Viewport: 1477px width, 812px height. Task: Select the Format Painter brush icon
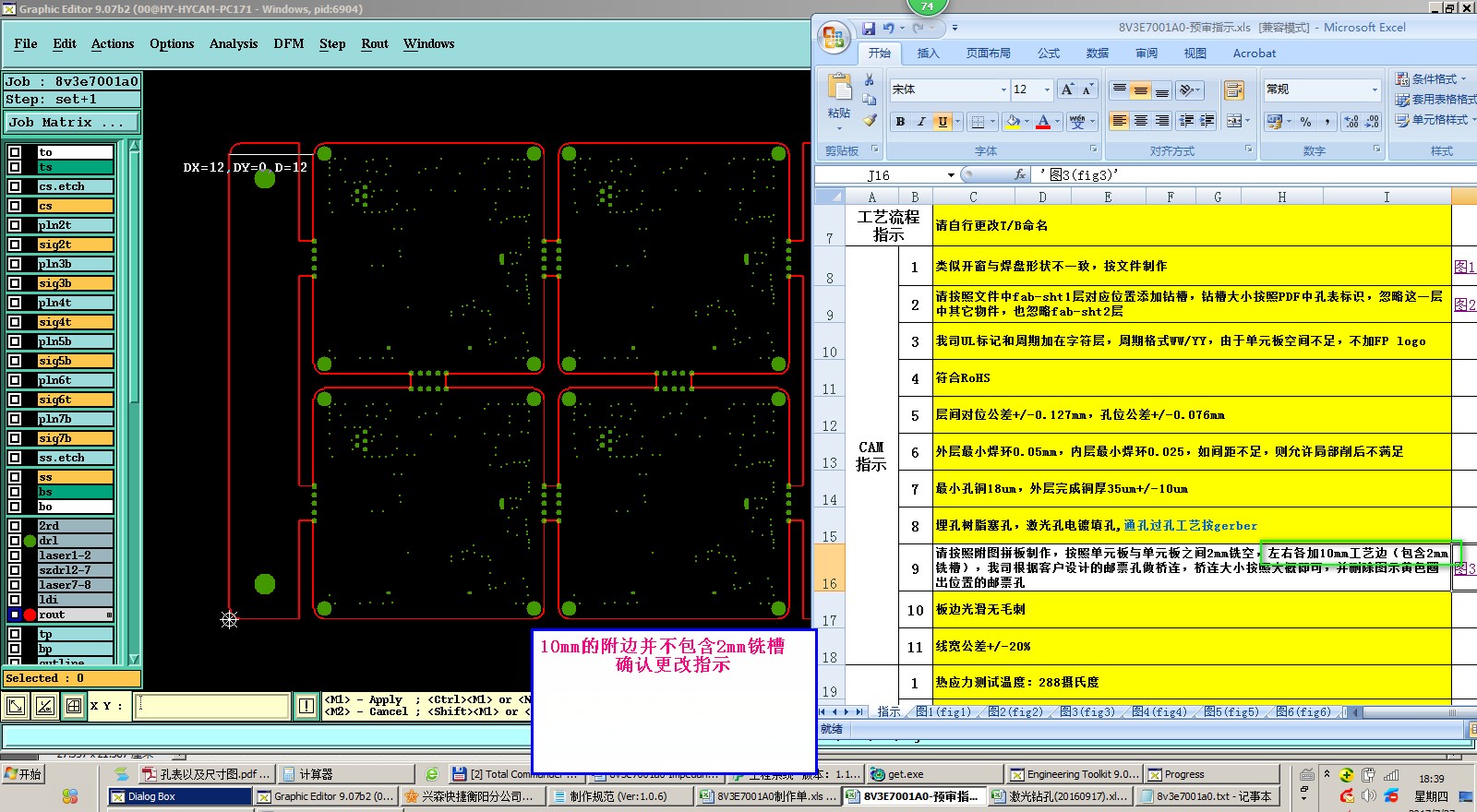tap(870, 120)
